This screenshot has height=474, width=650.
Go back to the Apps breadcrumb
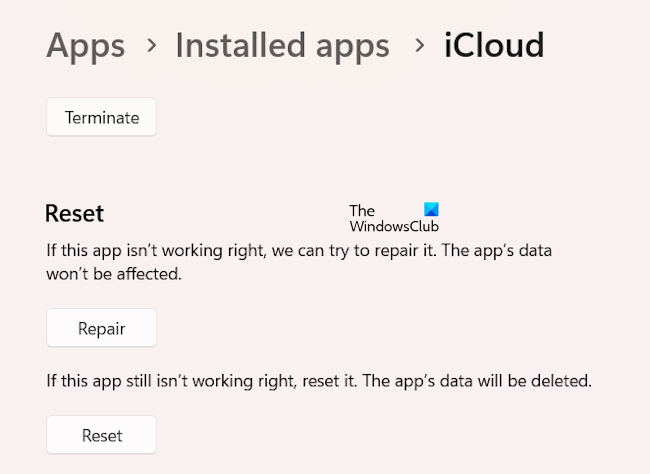(x=86, y=45)
